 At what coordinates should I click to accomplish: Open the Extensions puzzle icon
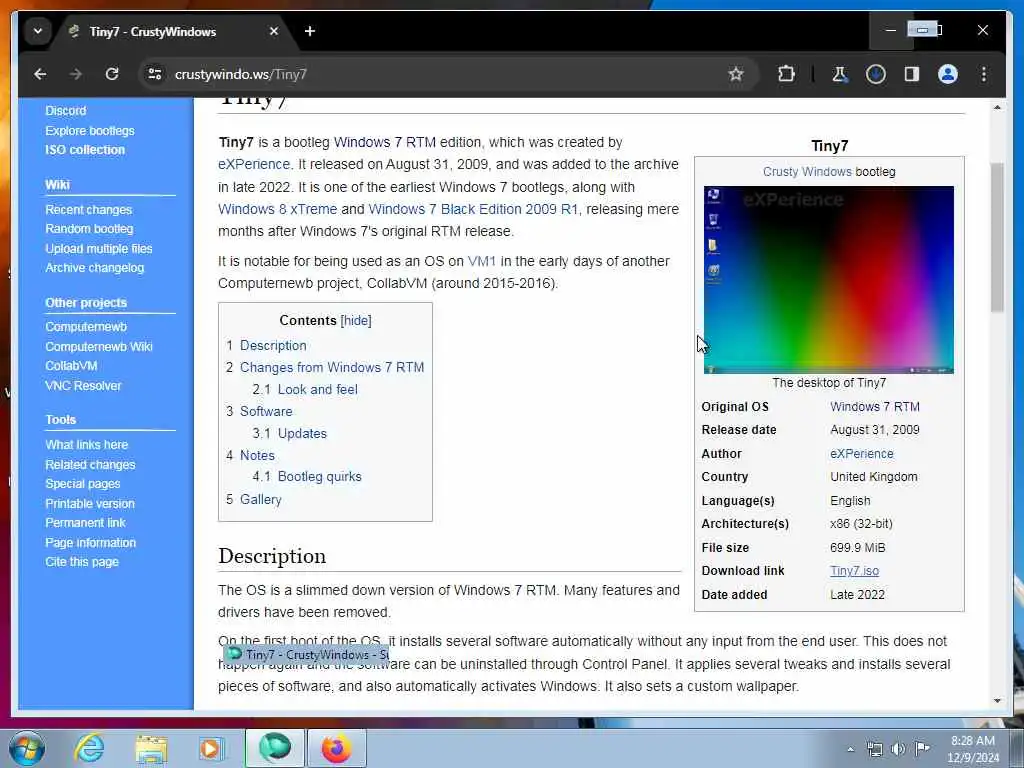(786, 74)
